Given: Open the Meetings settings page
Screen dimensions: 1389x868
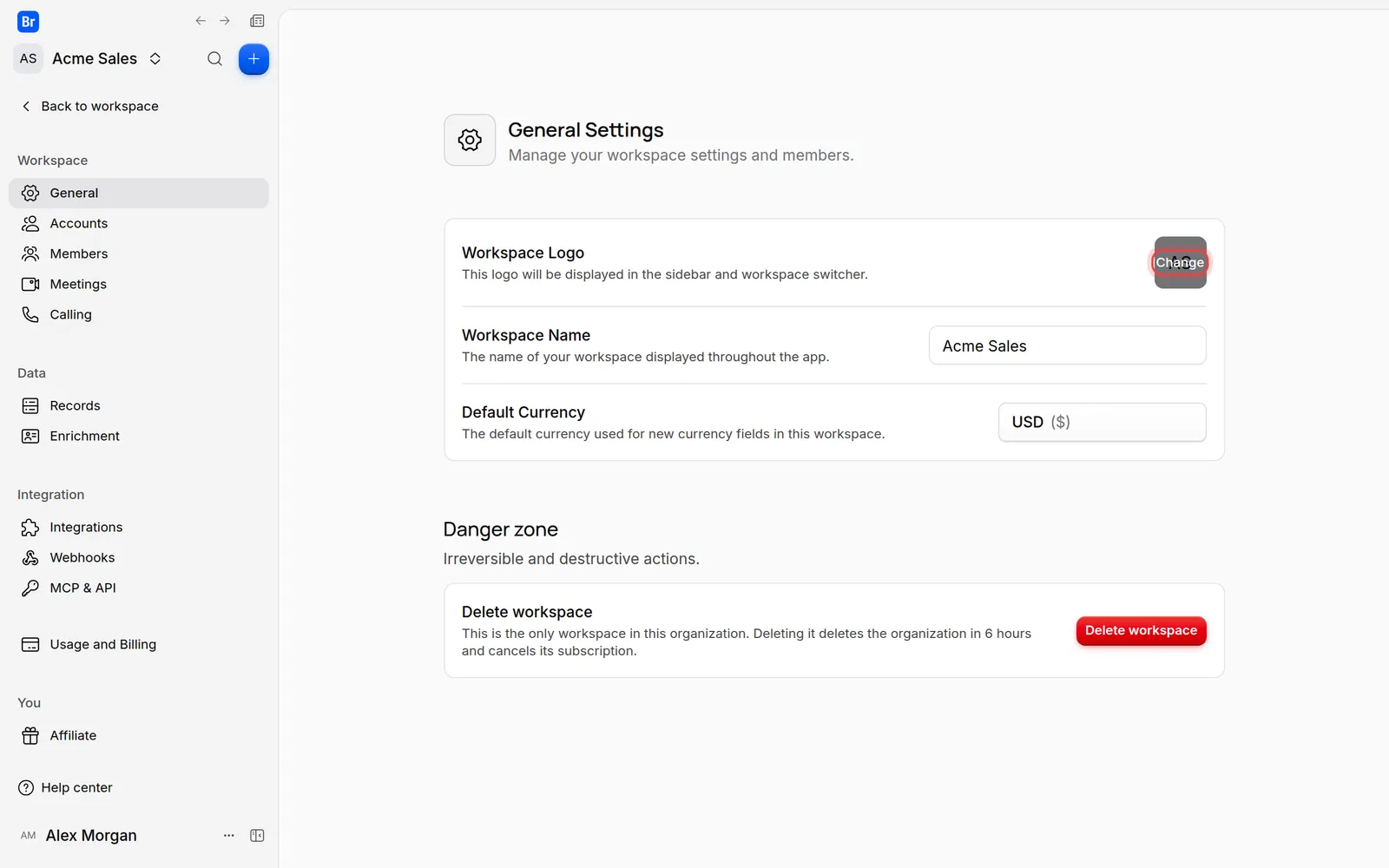Looking at the screenshot, I should (139, 284).
